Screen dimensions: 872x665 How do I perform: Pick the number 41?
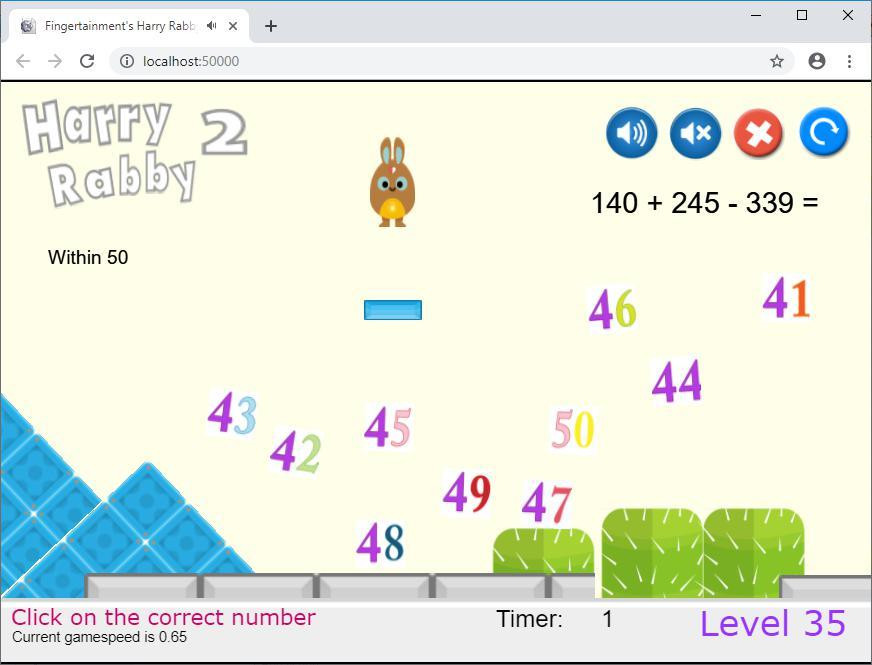[786, 297]
